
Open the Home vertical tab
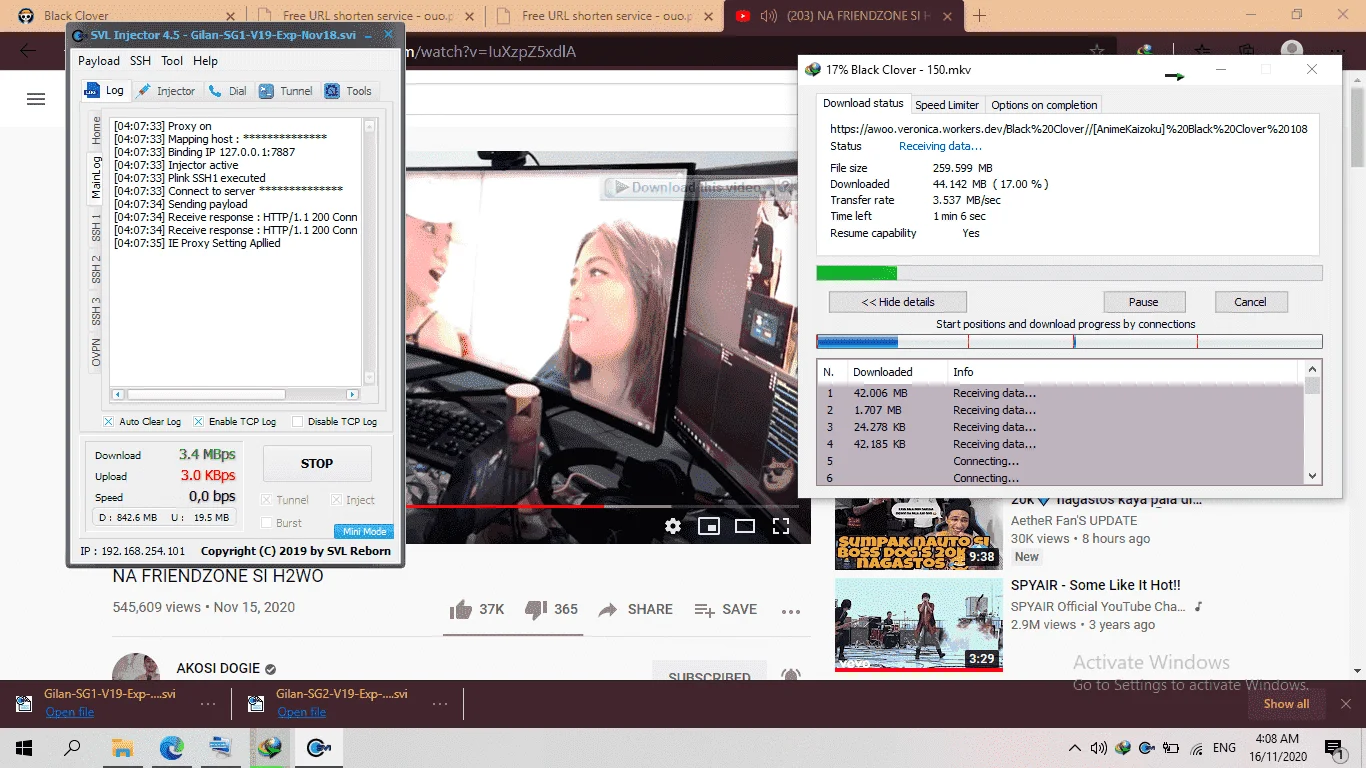click(97, 130)
